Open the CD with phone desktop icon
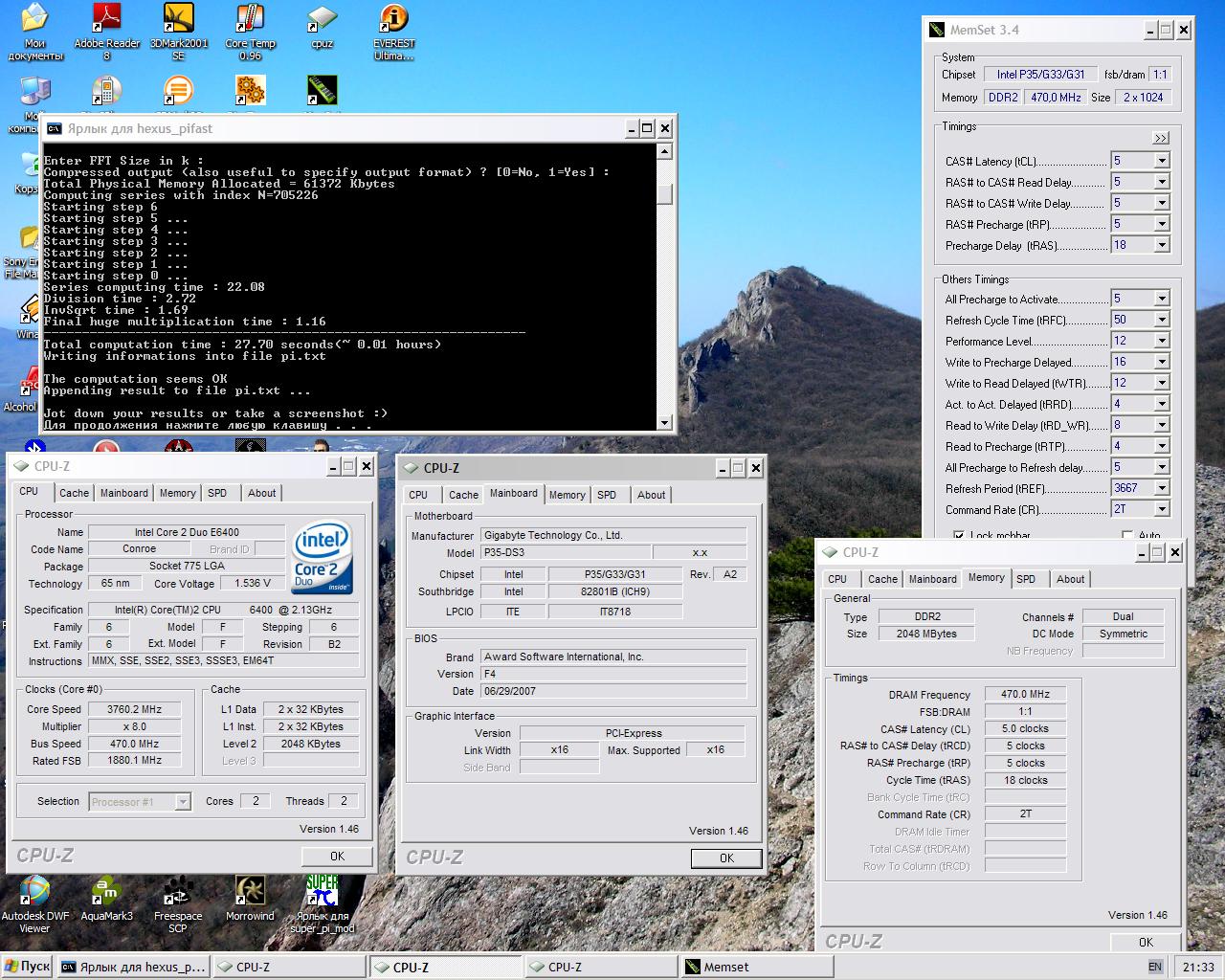Screen dimensions: 1225x980 tap(106, 92)
